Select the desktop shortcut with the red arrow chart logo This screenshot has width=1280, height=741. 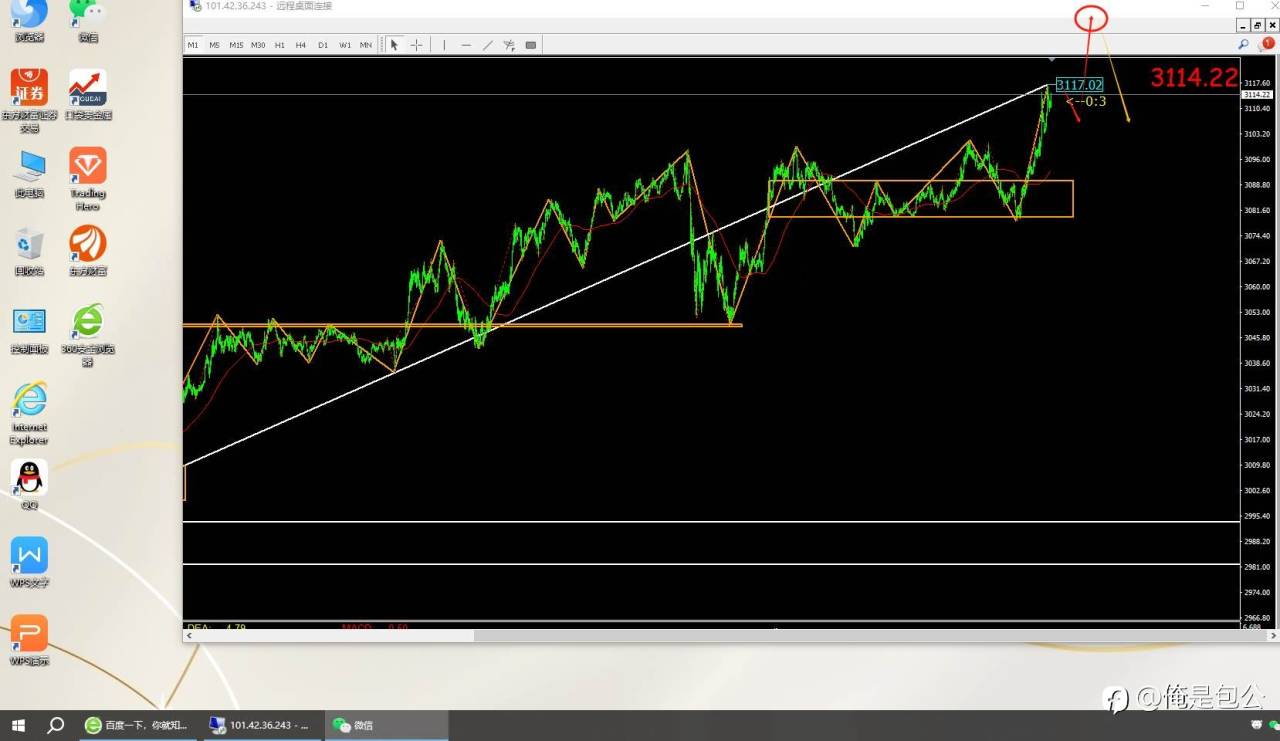click(88, 94)
